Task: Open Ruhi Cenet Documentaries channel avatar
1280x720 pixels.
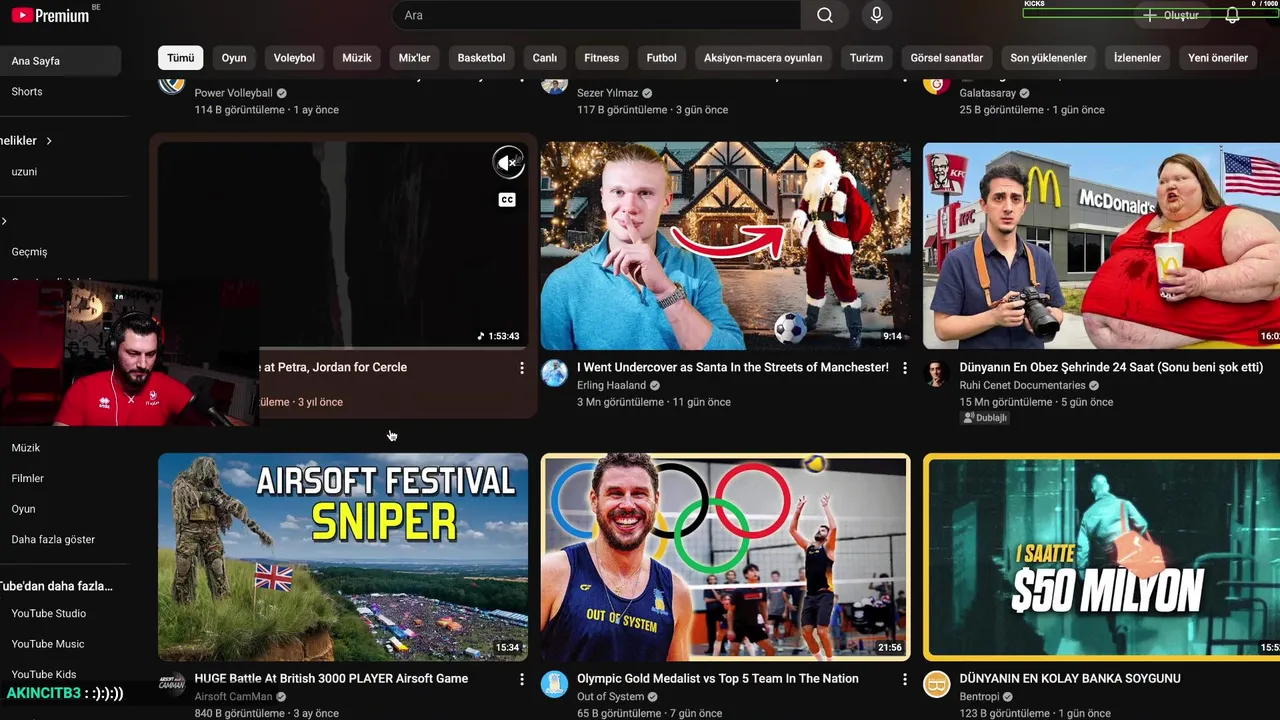Action: point(936,373)
